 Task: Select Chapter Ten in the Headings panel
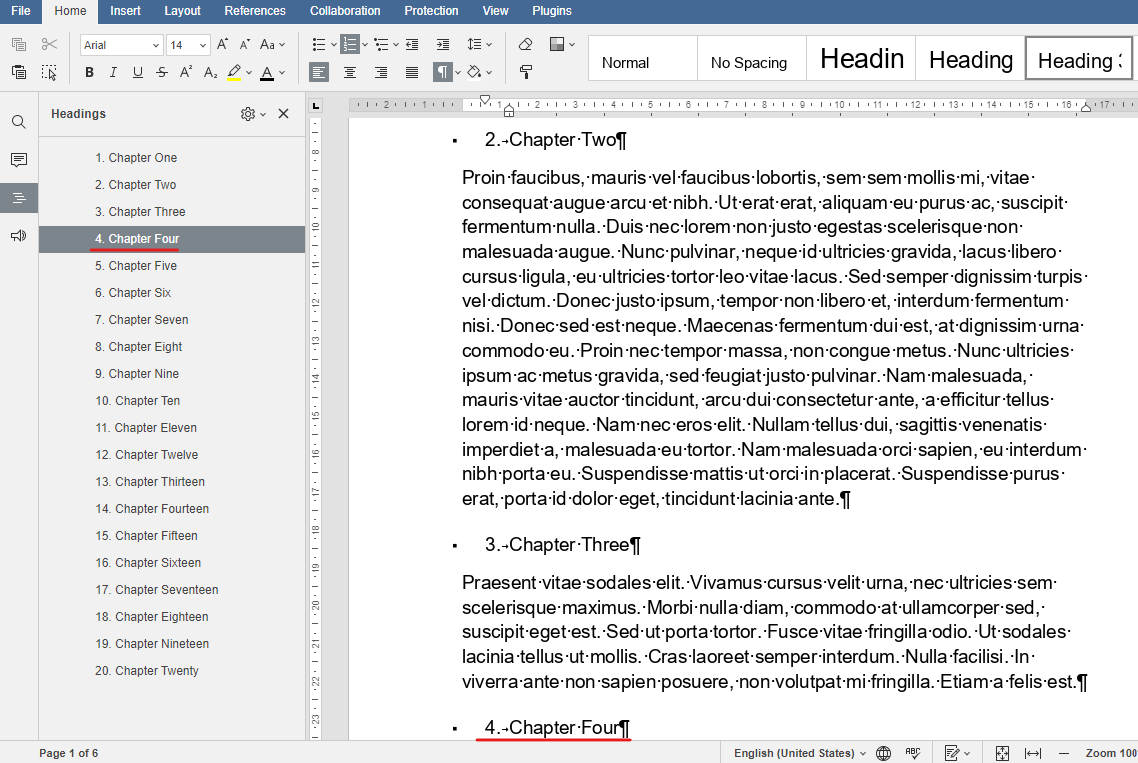(x=137, y=400)
